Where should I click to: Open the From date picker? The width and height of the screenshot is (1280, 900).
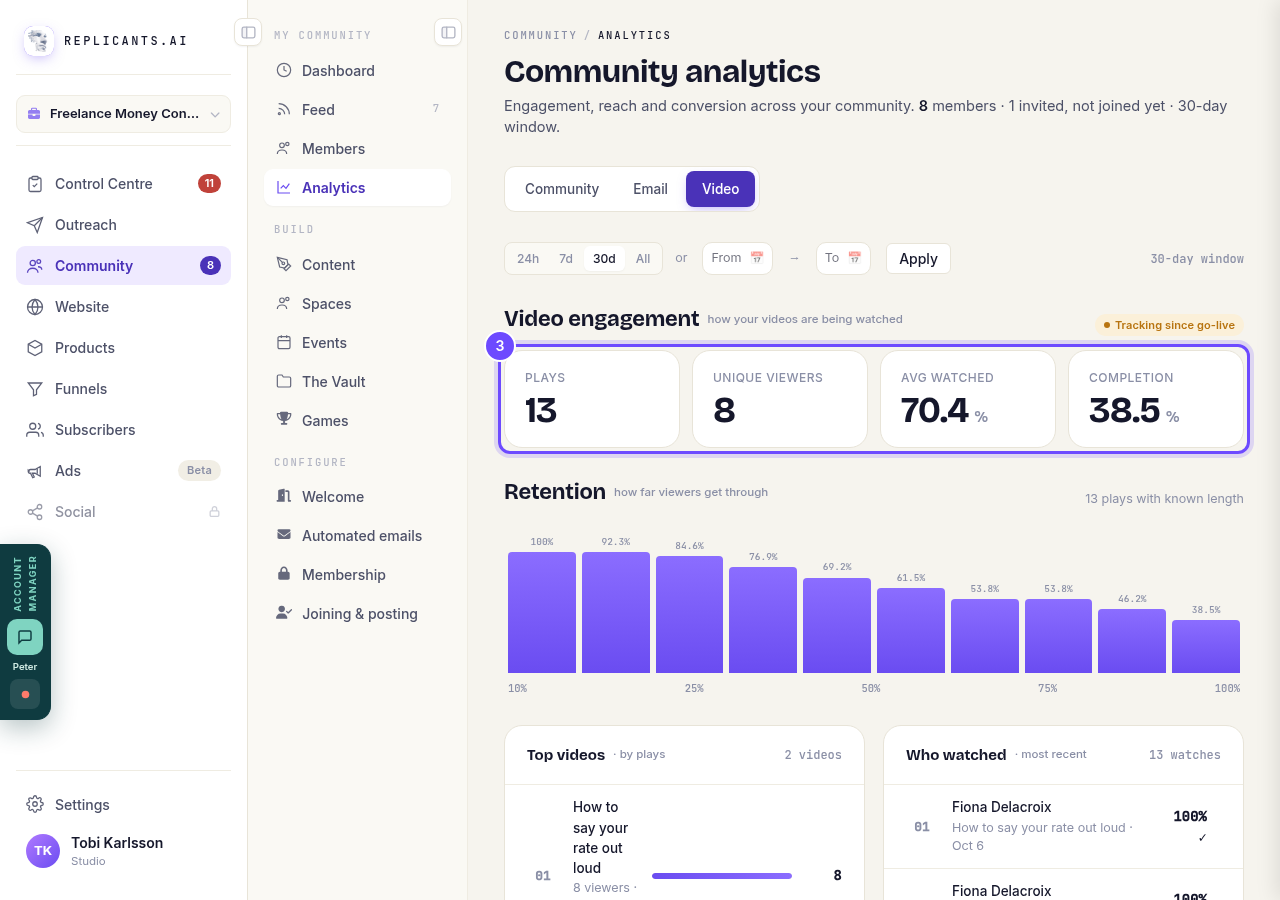point(737,258)
